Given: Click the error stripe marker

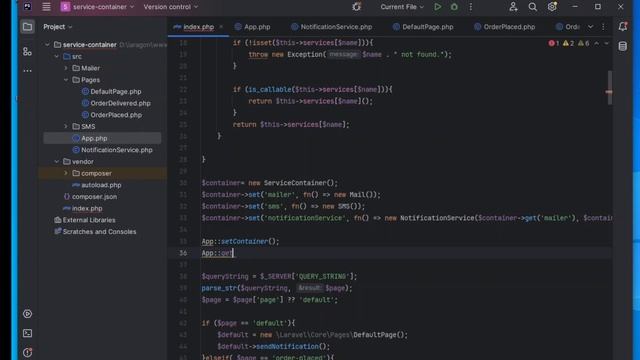Looking at the screenshot, I should (609, 92).
